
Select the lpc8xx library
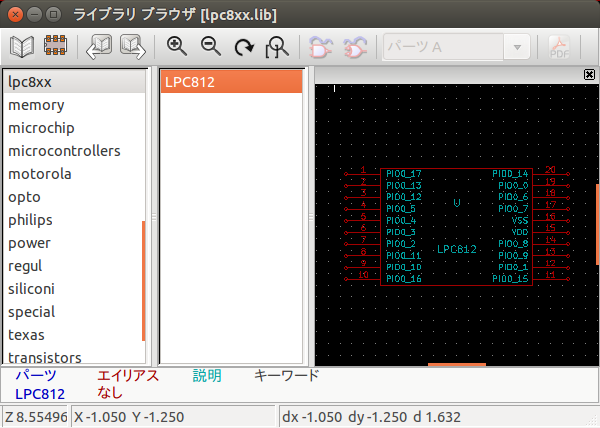(74, 82)
